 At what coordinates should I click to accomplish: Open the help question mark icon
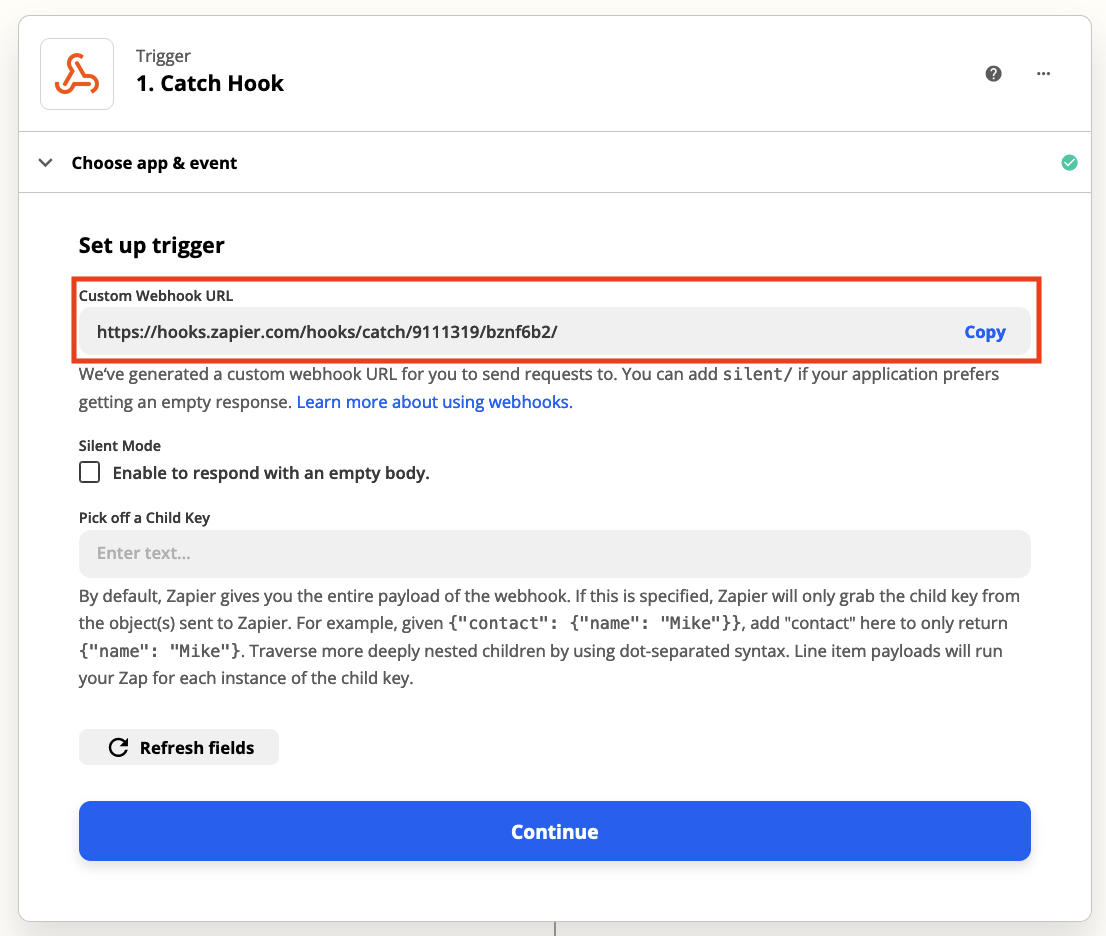tap(993, 74)
